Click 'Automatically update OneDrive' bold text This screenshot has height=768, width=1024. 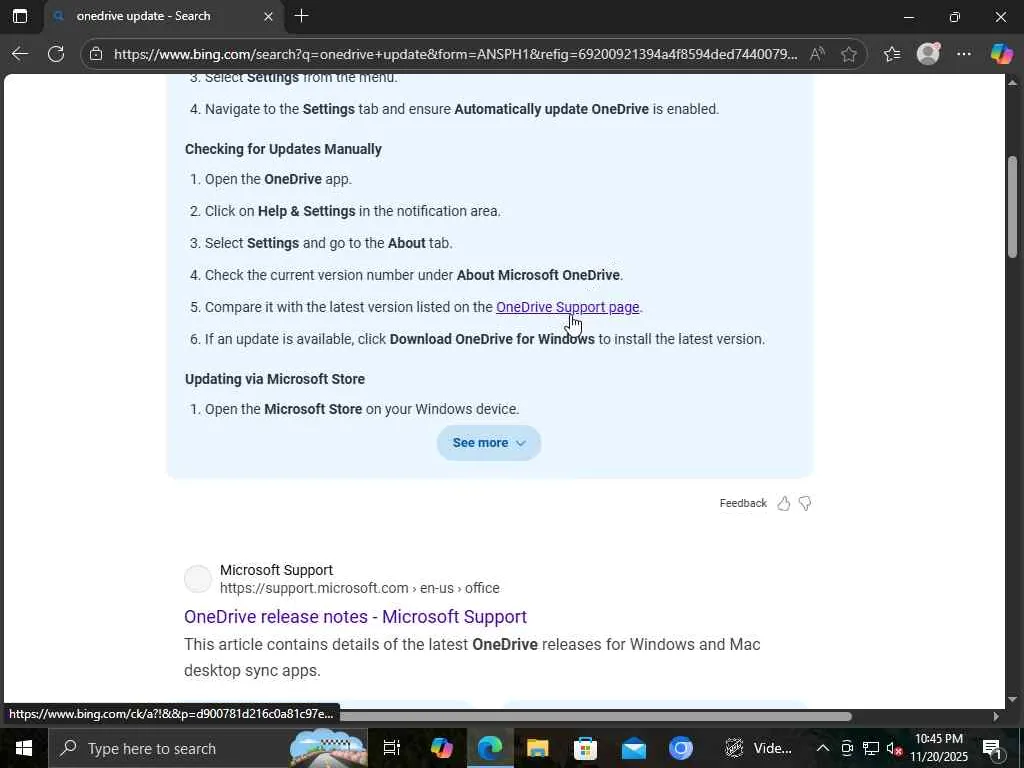(552, 109)
